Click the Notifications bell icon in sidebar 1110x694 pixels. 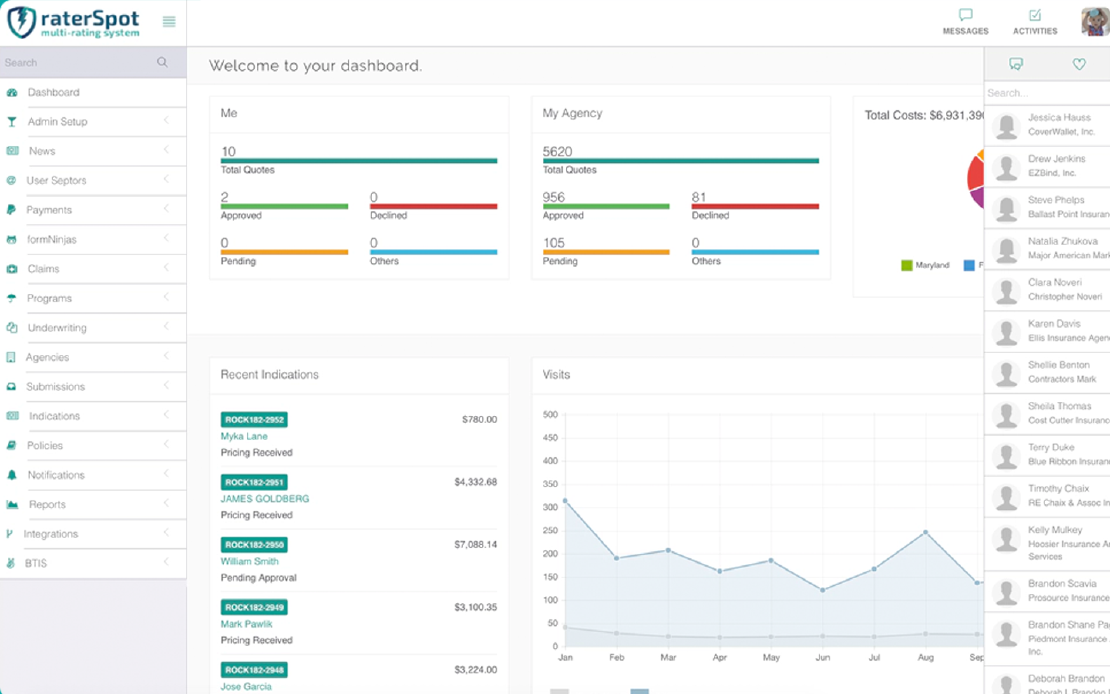click(12, 475)
